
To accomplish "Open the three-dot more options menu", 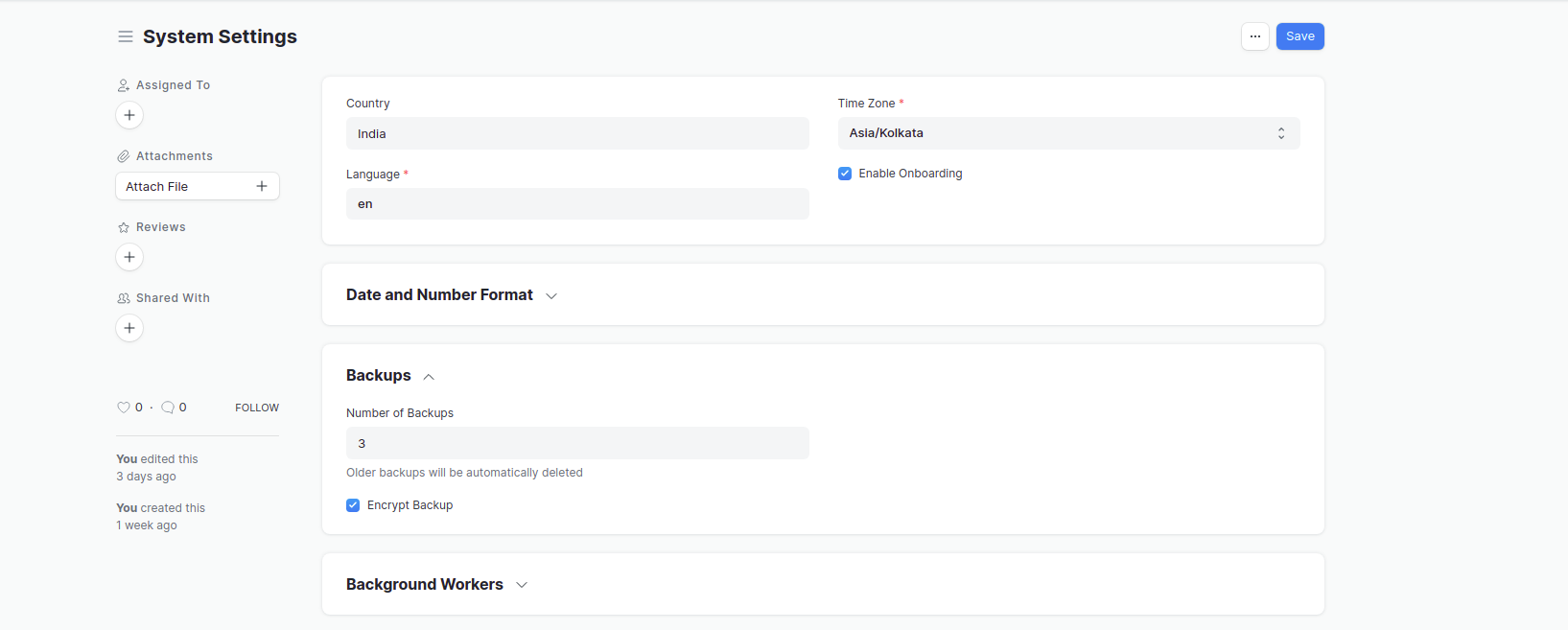I will [x=1255, y=36].
